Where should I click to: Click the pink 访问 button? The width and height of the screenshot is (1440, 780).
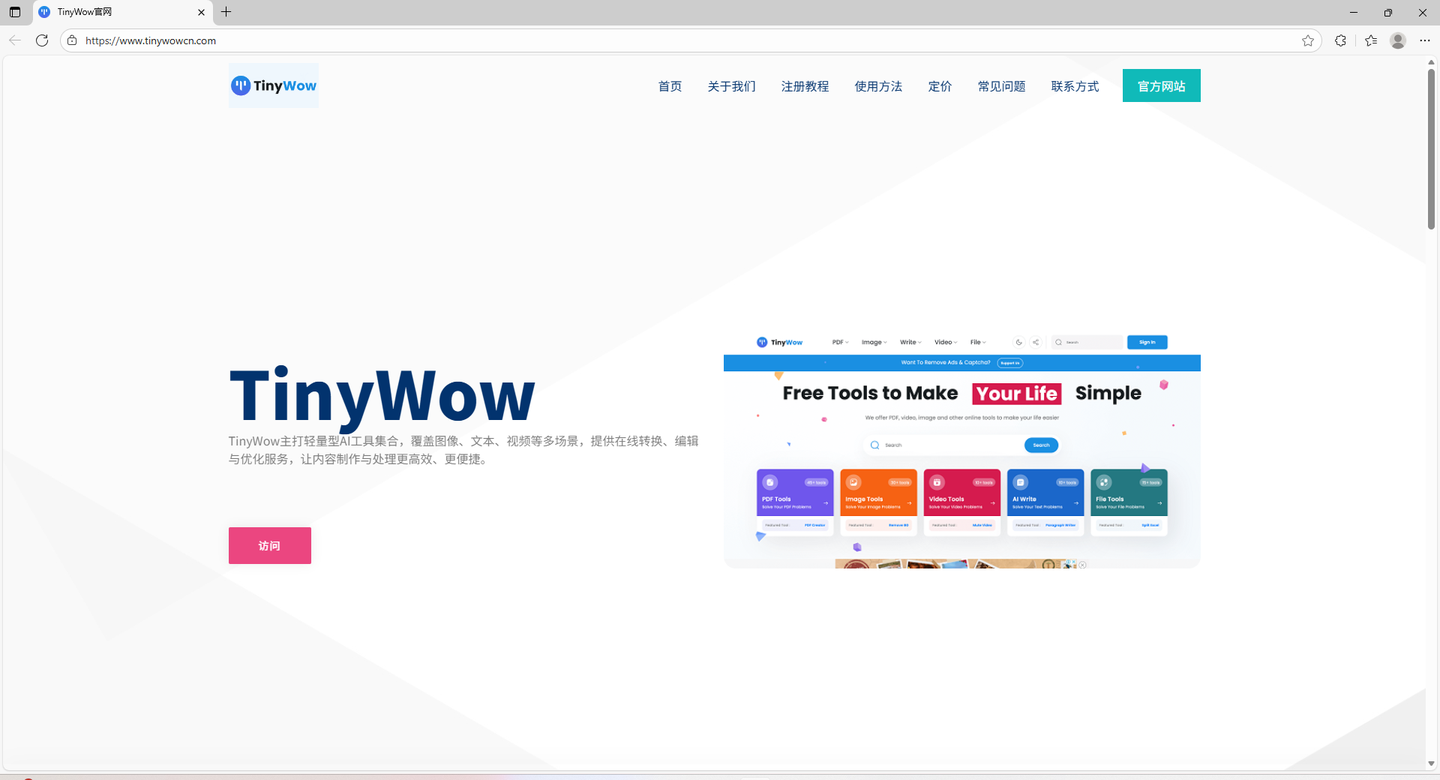270,546
